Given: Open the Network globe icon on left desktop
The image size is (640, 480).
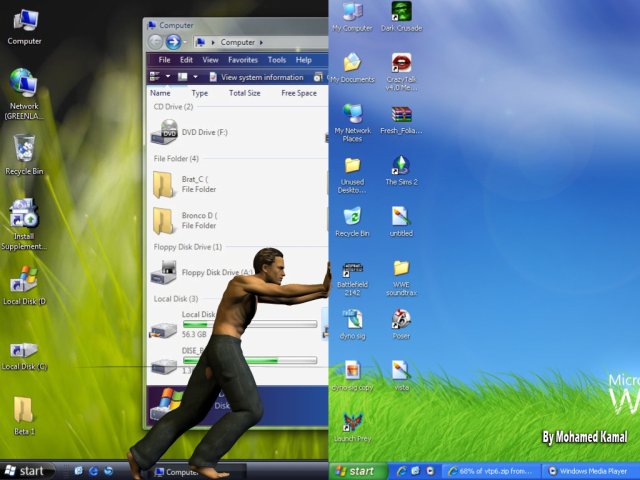Looking at the screenshot, I should tap(24, 94).
